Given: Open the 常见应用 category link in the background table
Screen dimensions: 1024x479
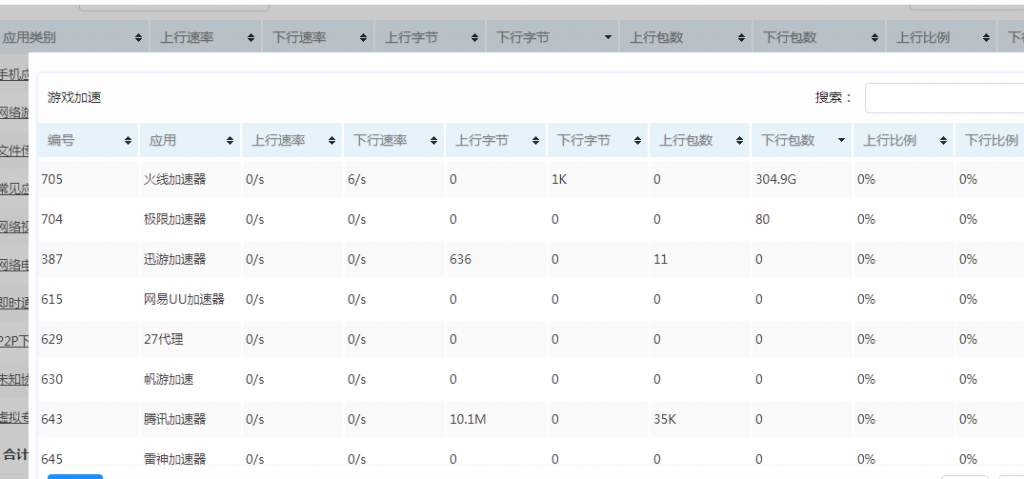Looking at the screenshot, I should 14,188.
